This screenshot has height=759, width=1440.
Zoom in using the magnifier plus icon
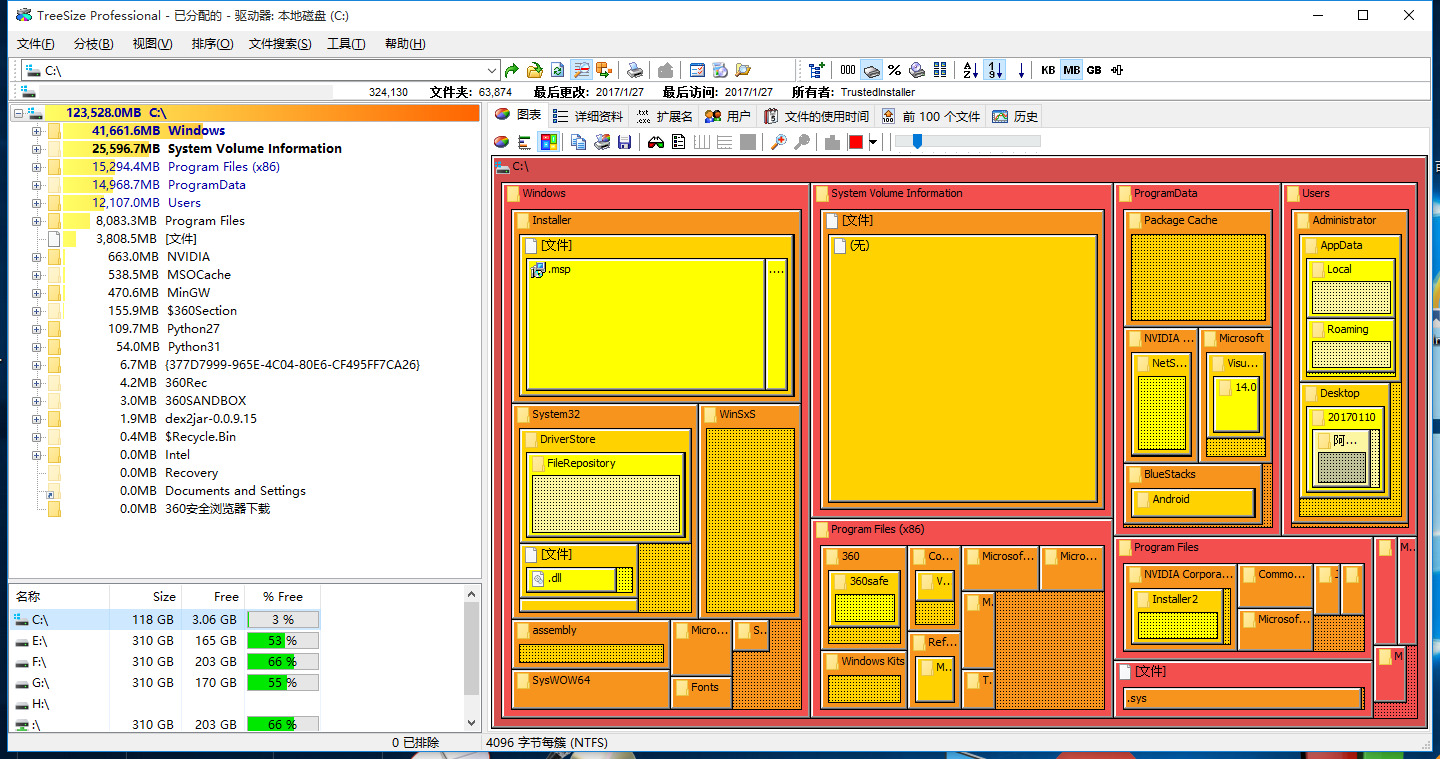(779, 142)
